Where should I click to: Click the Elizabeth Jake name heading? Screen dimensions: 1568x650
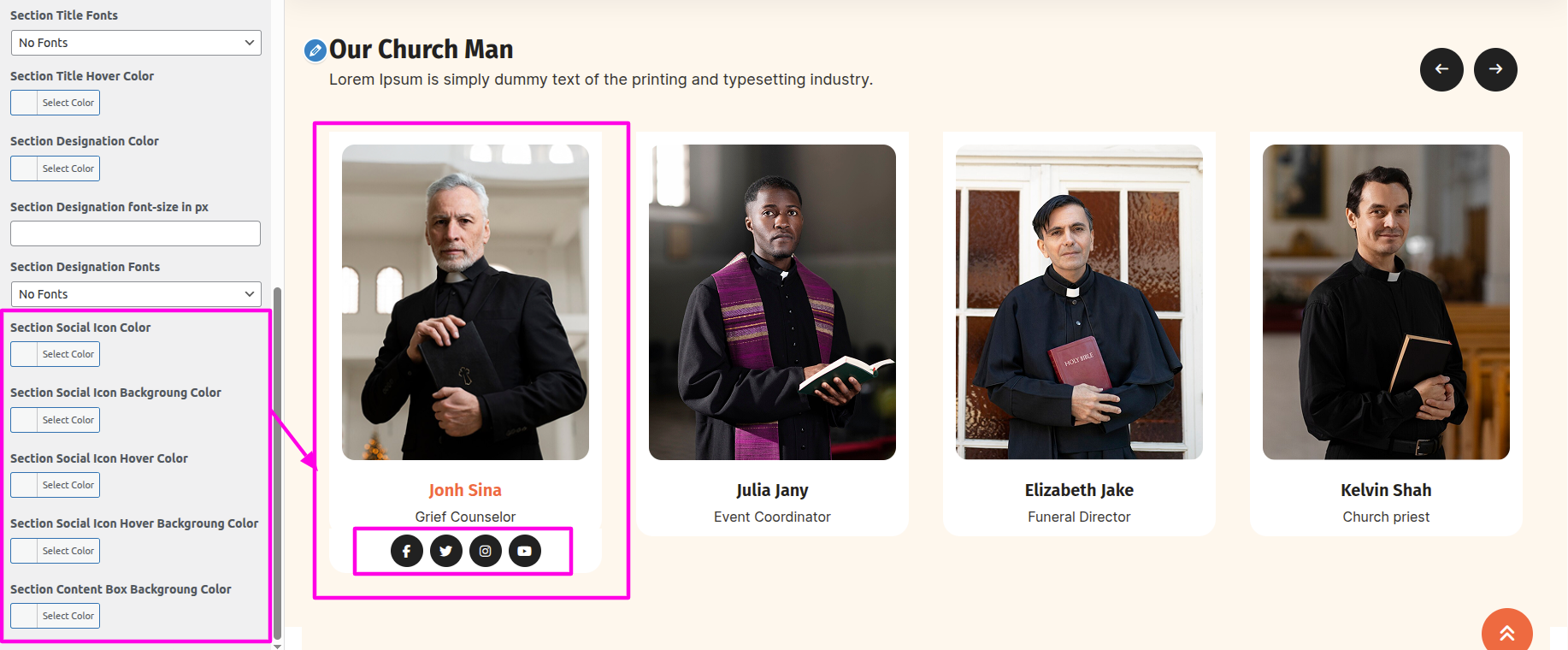(x=1079, y=490)
